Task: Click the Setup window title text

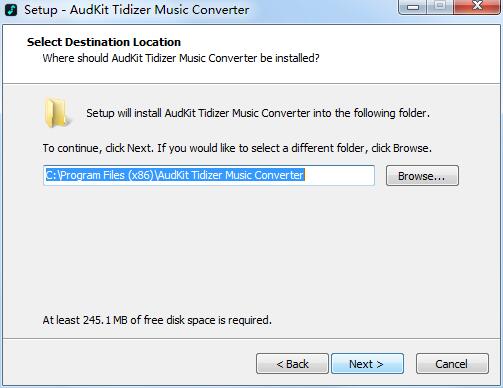Action: (137, 10)
